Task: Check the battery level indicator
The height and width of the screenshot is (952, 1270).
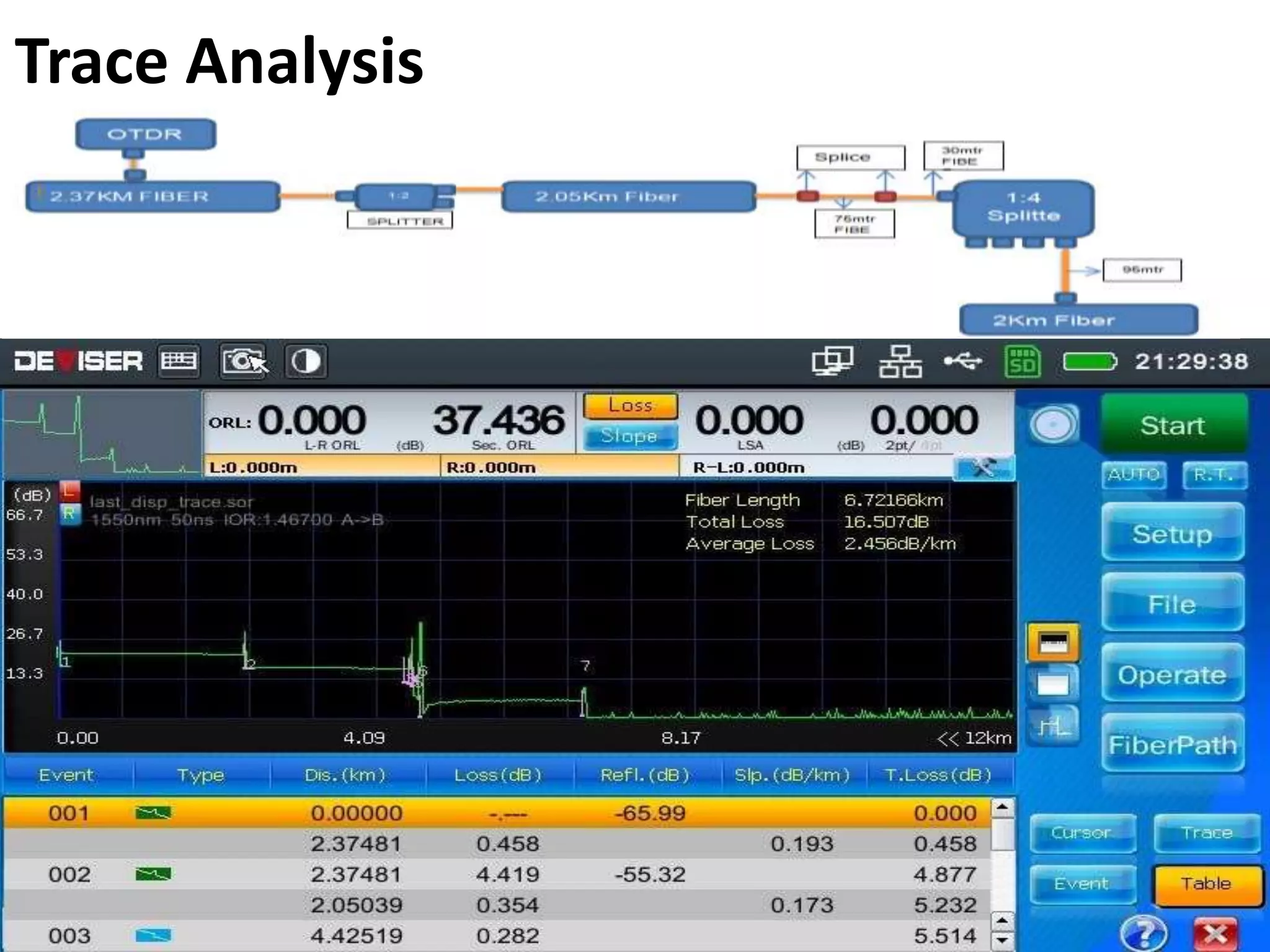Action: [x=1090, y=361]
